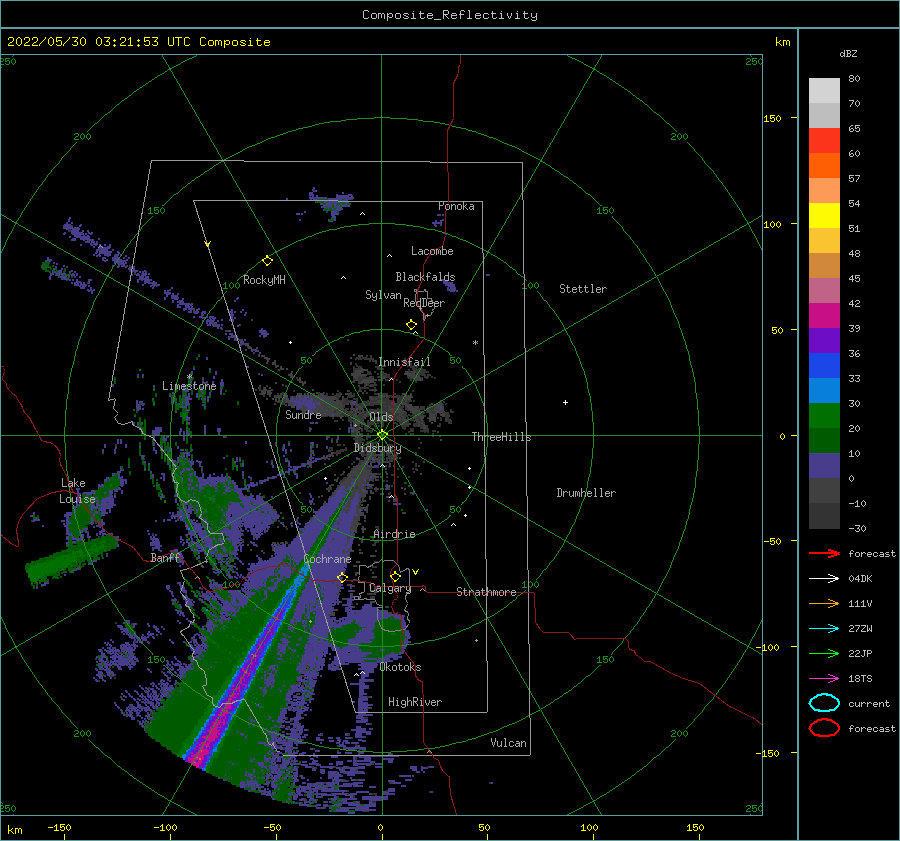Click the Banff town label
The image size is (900, 841).
tap(165, 558)
